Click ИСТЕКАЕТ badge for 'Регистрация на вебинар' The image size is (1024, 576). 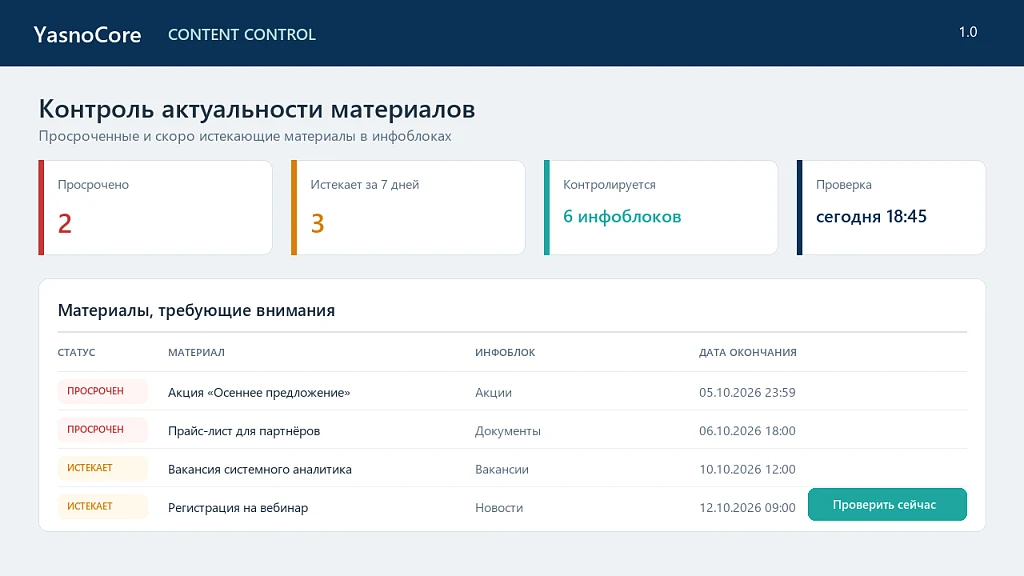coord(103,507)
